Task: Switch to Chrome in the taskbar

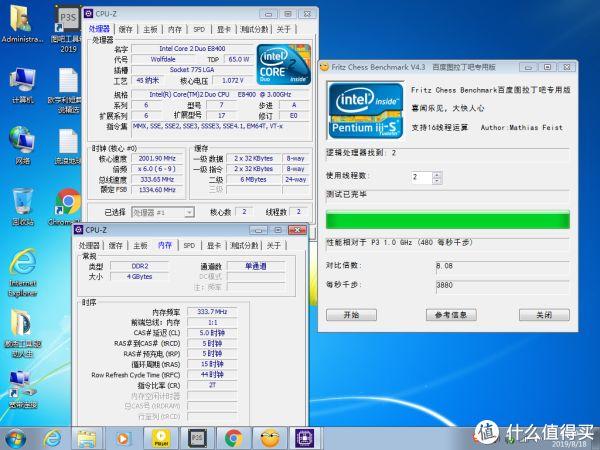Action: (x=233, y=439)
